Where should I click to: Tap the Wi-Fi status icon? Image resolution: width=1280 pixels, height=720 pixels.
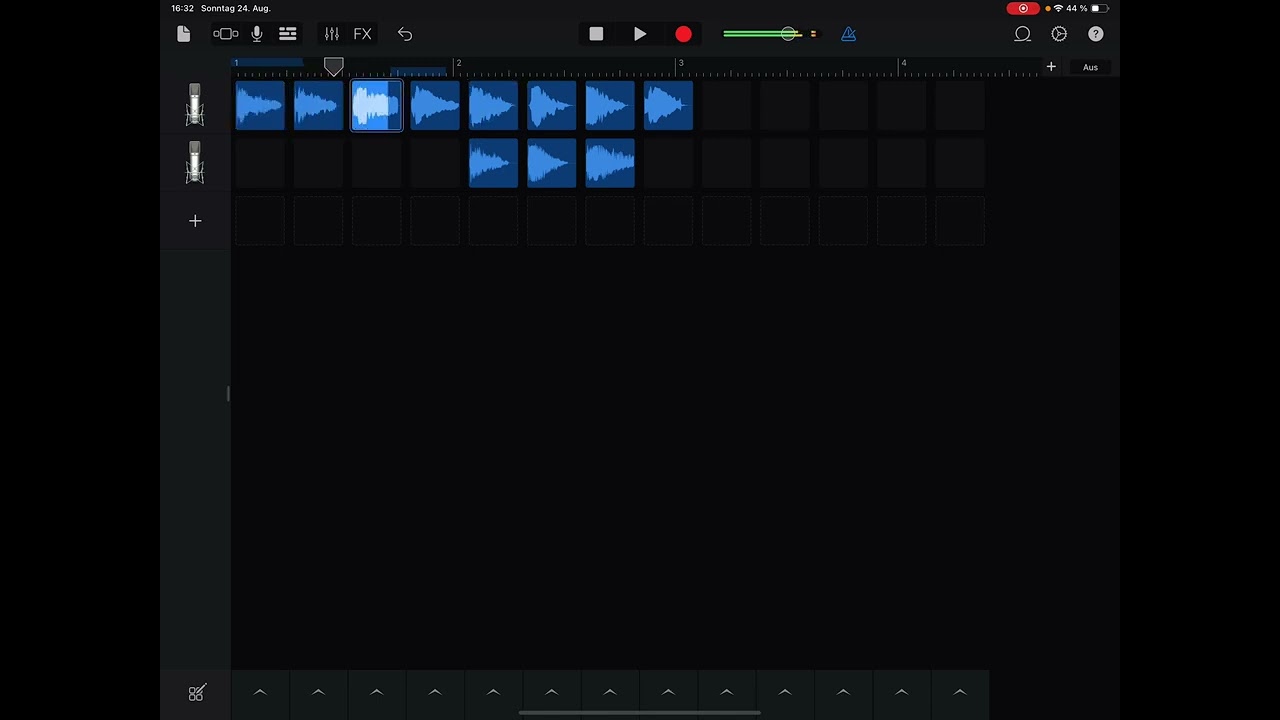coord(1058,8)
